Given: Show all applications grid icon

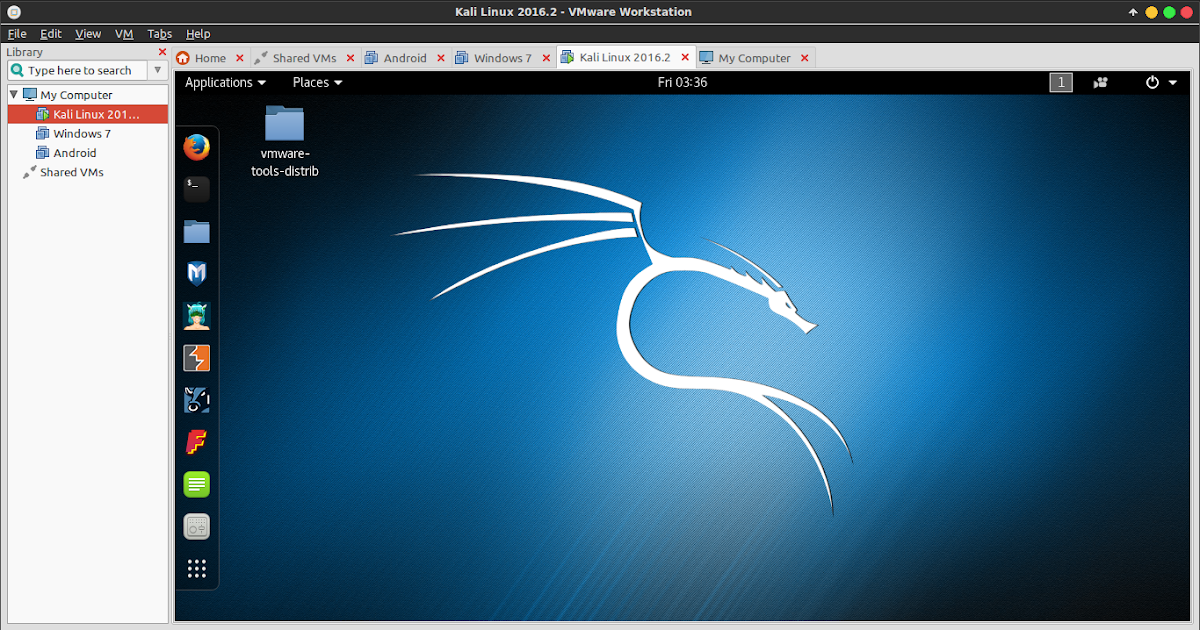Looking at the screenshot, I should coord(196,569).
